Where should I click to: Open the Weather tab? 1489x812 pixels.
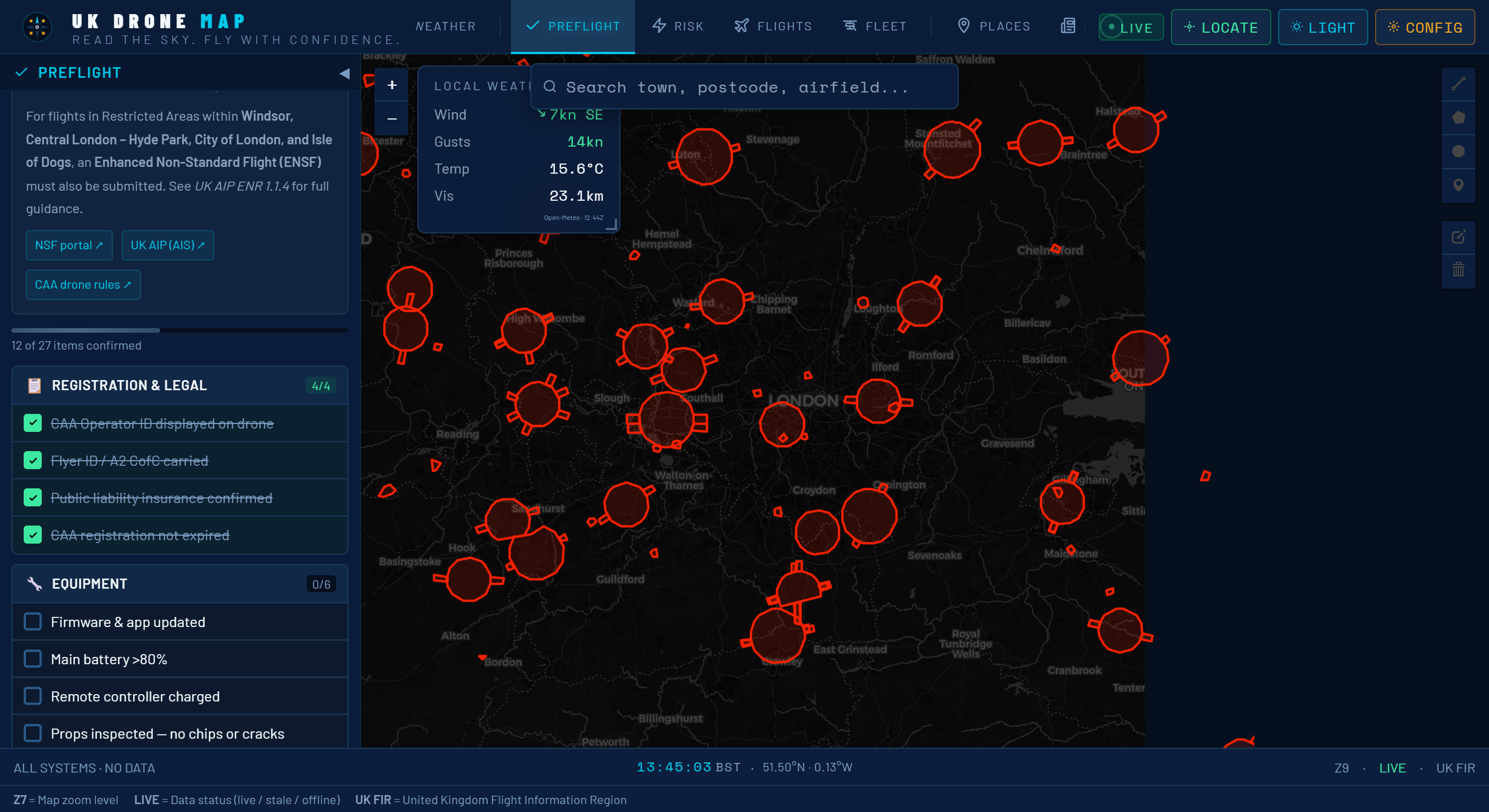pyautogui.click(x=446, y=26)
